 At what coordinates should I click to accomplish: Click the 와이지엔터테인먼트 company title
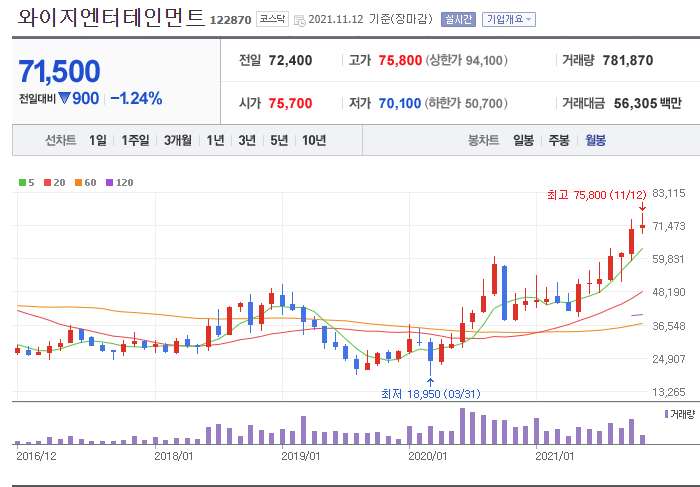(111, 17)
